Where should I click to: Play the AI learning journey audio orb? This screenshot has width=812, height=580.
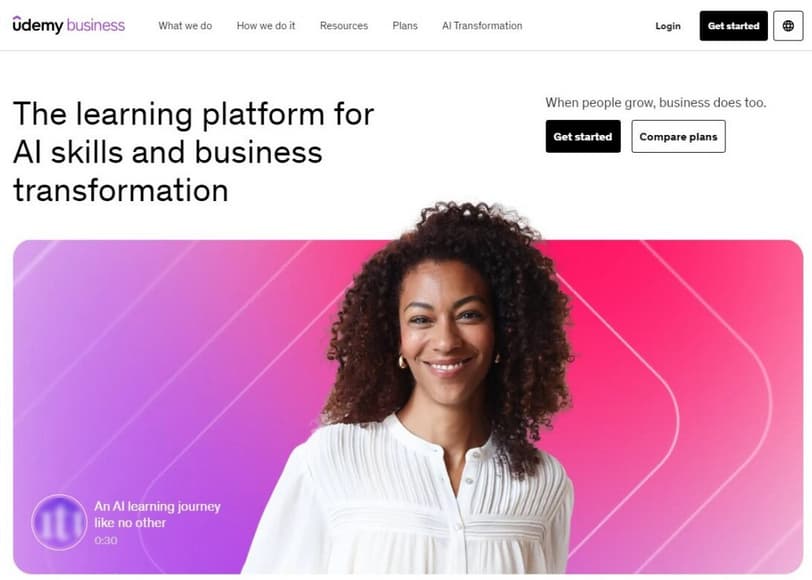59,522
